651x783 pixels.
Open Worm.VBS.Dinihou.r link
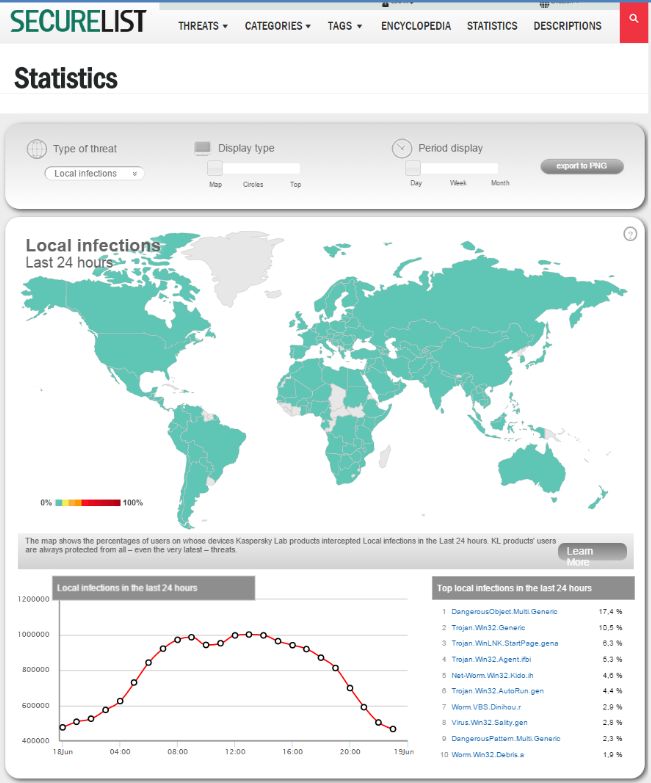[486, 707]
